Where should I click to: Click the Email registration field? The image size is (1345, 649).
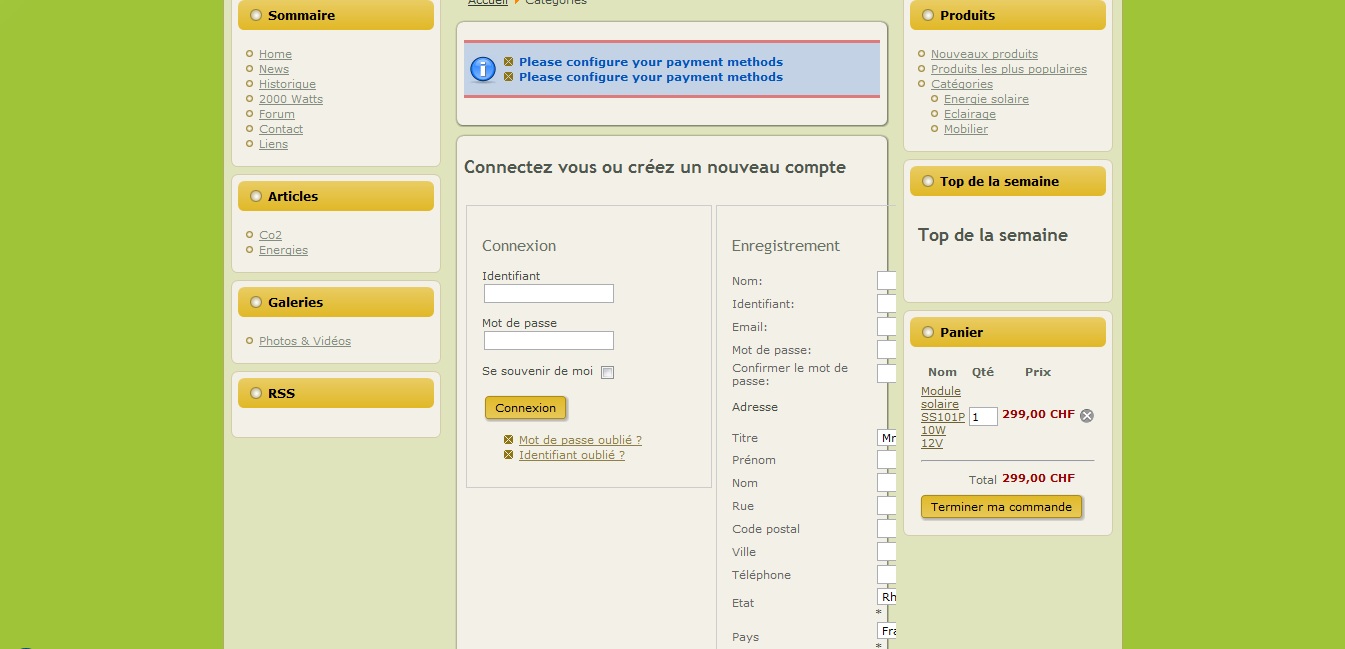[x=886, y=327]
